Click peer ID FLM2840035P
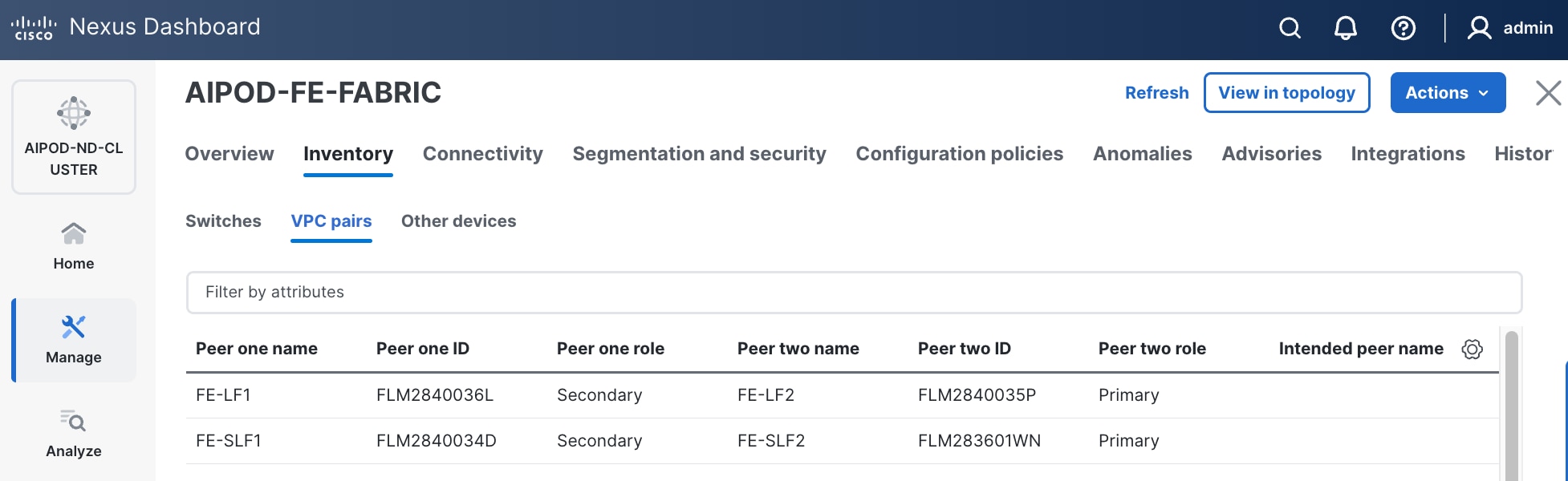This screenshot has height=481, width=1568. 977,395
